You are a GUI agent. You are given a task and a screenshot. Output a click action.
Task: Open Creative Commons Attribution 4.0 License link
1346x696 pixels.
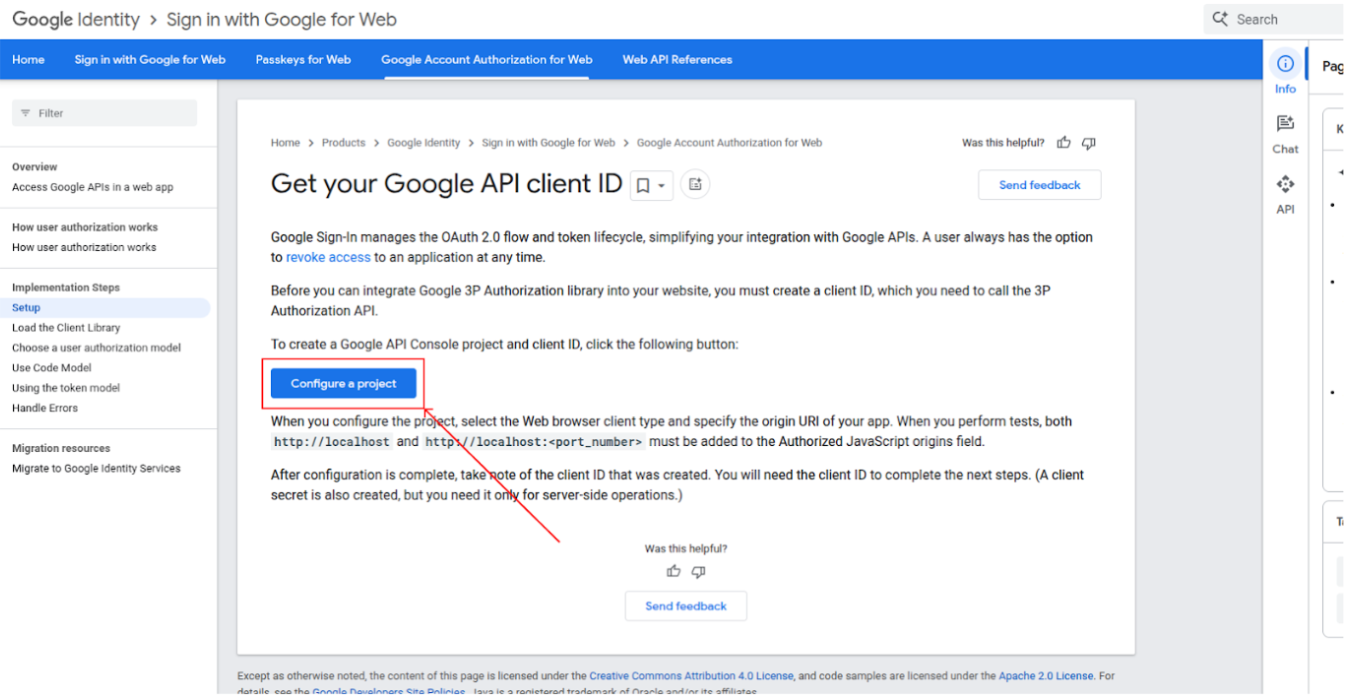pos(692,676)
